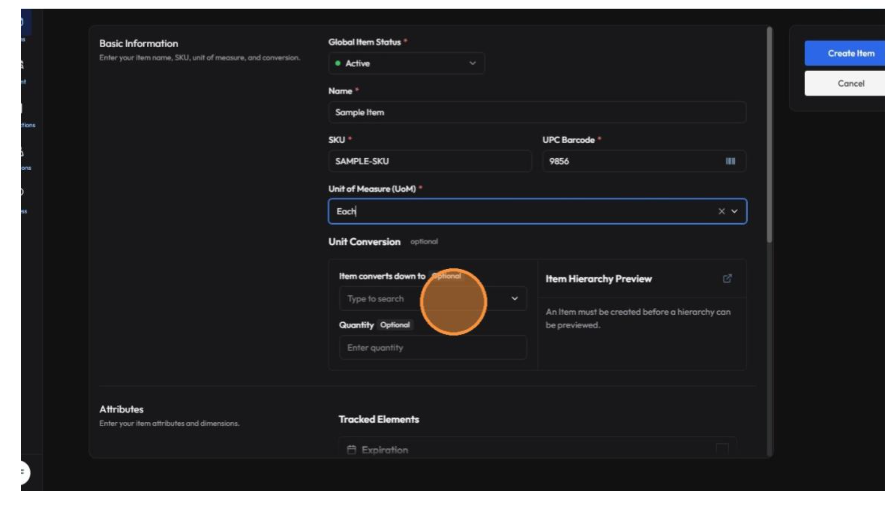This screenshot has height=525, width=894.
Task: Click the Unit of Measure field showing Each
Action: coord(537,211)
